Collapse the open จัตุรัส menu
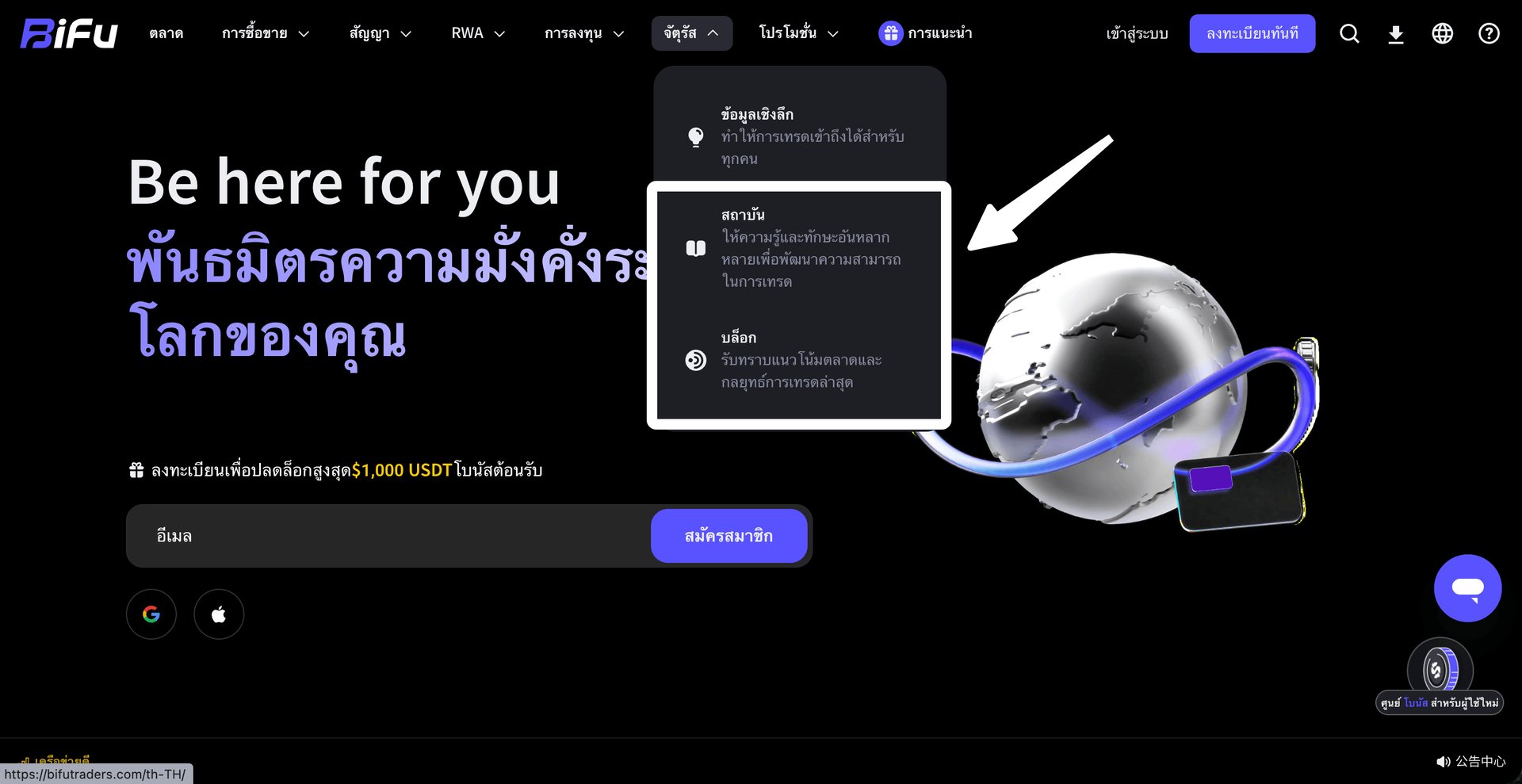 pos(692,33)
